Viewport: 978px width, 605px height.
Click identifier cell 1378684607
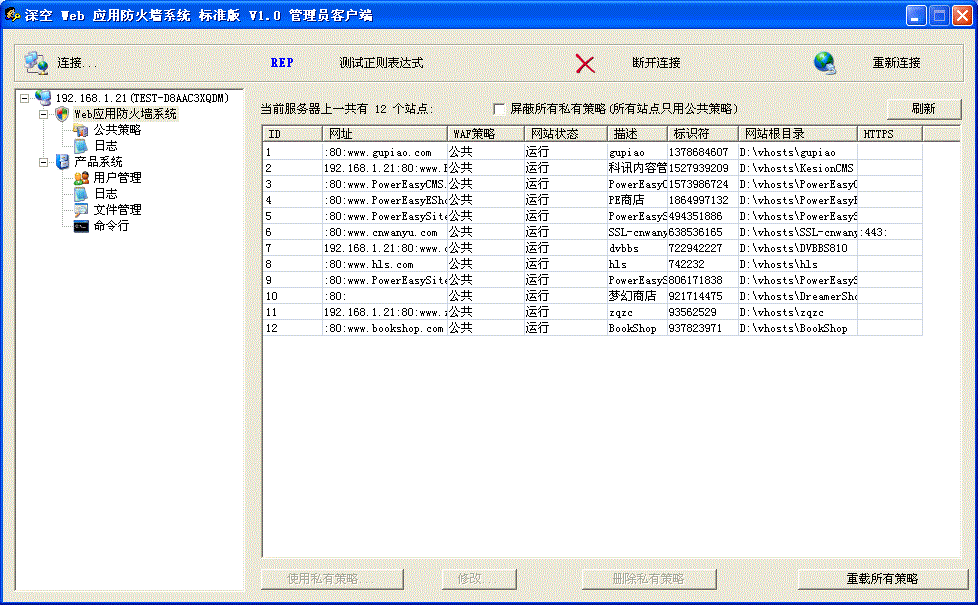pos(703,152)
